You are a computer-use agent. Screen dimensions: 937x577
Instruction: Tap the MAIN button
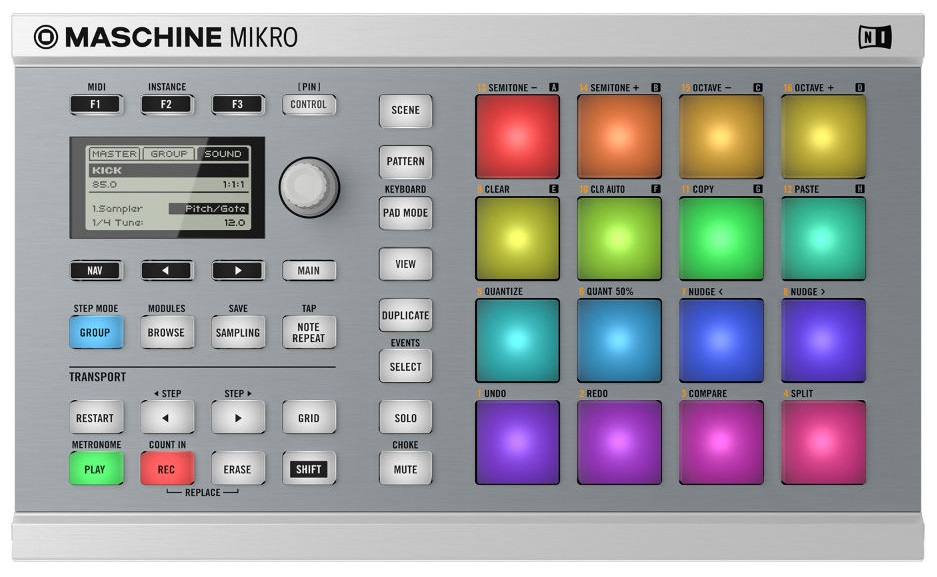308,271
